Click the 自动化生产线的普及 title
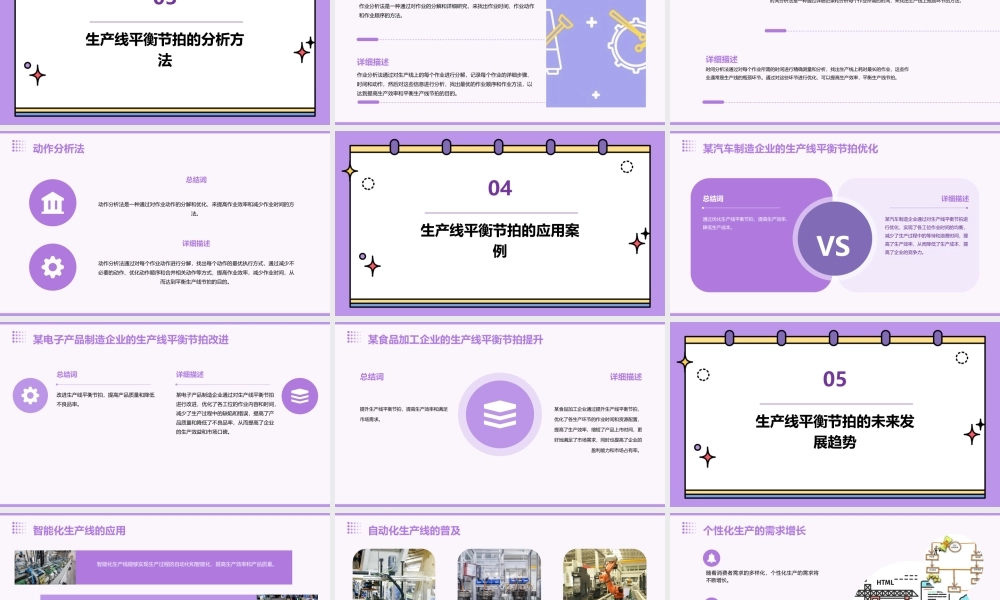The width and height of the screenshot is (1000, 600). [x=414, y=530]
